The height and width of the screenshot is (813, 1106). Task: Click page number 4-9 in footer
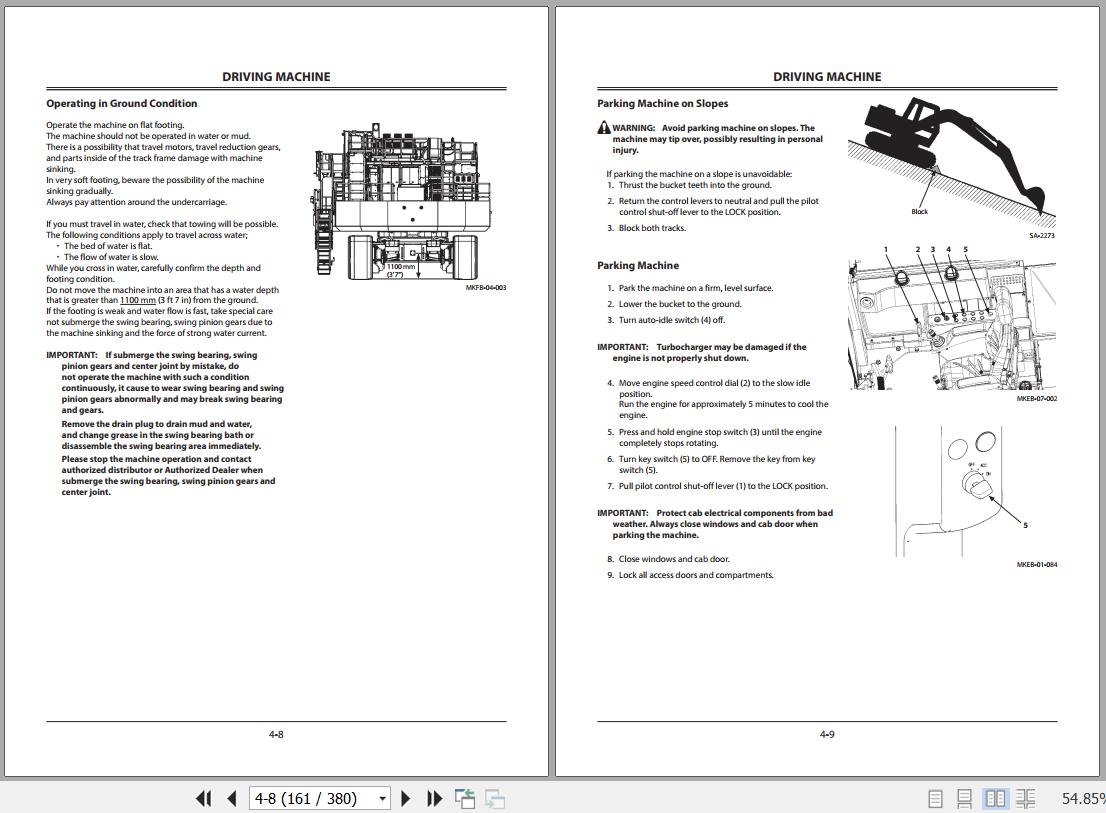[x=827, y=735]
